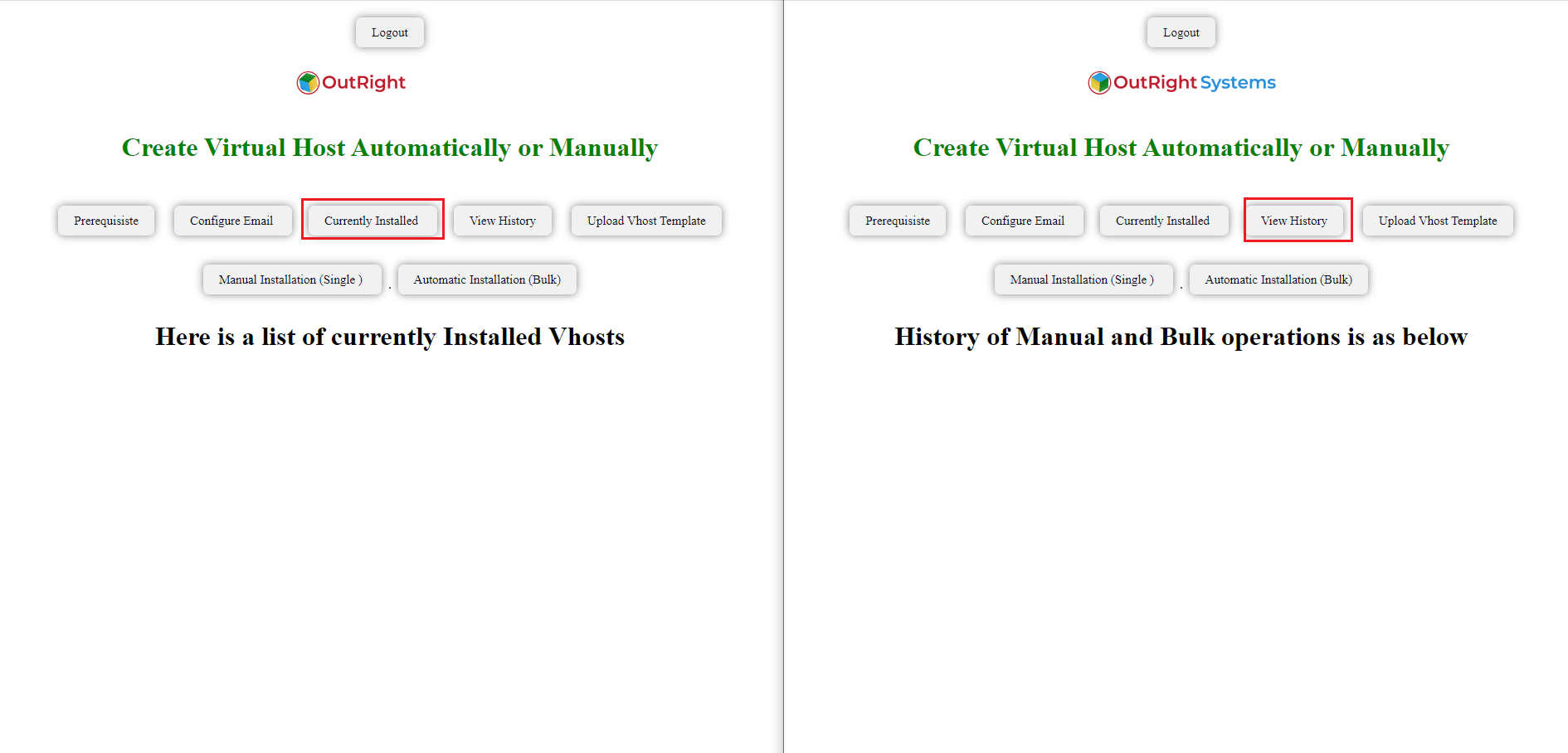Click Upload Vhost Template in left panel

(646, 221)
